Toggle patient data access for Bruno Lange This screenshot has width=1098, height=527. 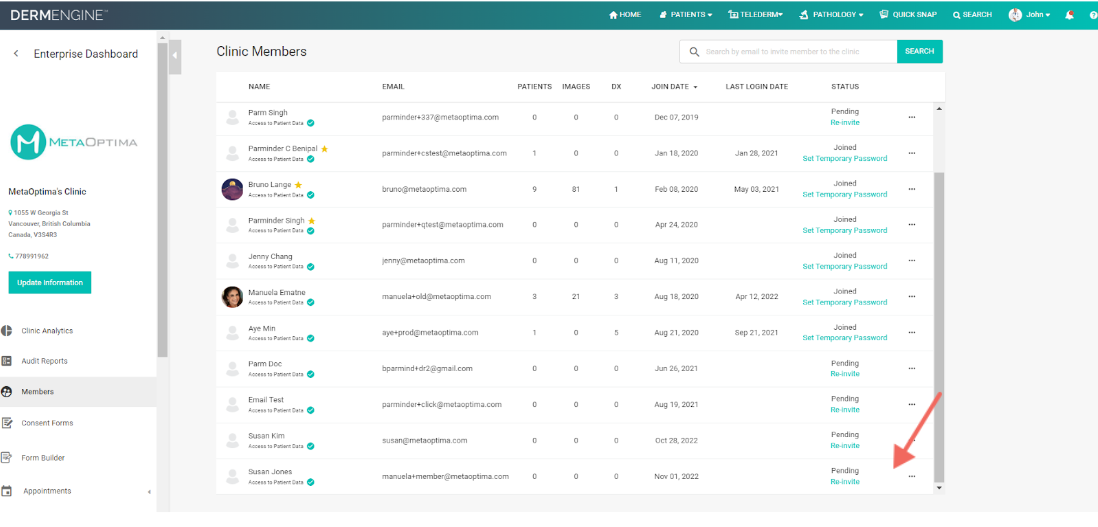click(310, 195)
